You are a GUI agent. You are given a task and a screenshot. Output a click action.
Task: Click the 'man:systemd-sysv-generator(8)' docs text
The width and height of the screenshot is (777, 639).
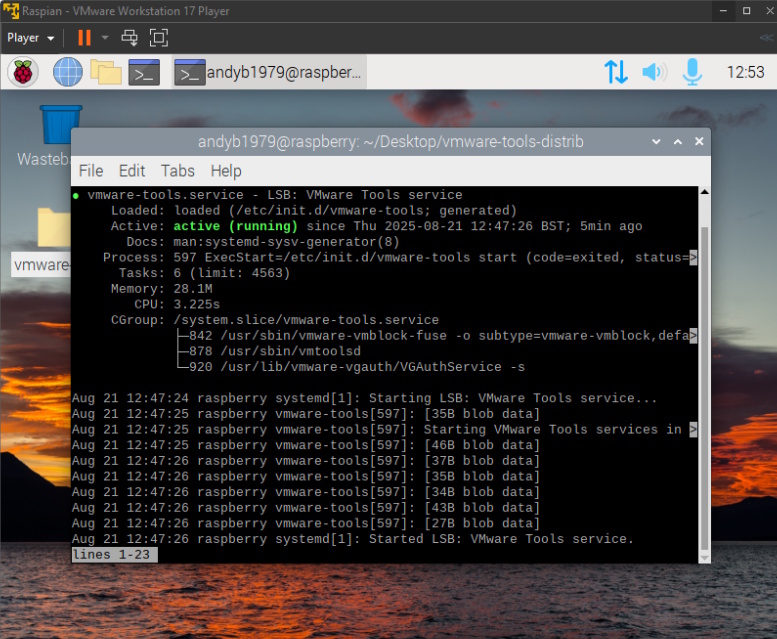pyautogui.click(x=286, y=242)
